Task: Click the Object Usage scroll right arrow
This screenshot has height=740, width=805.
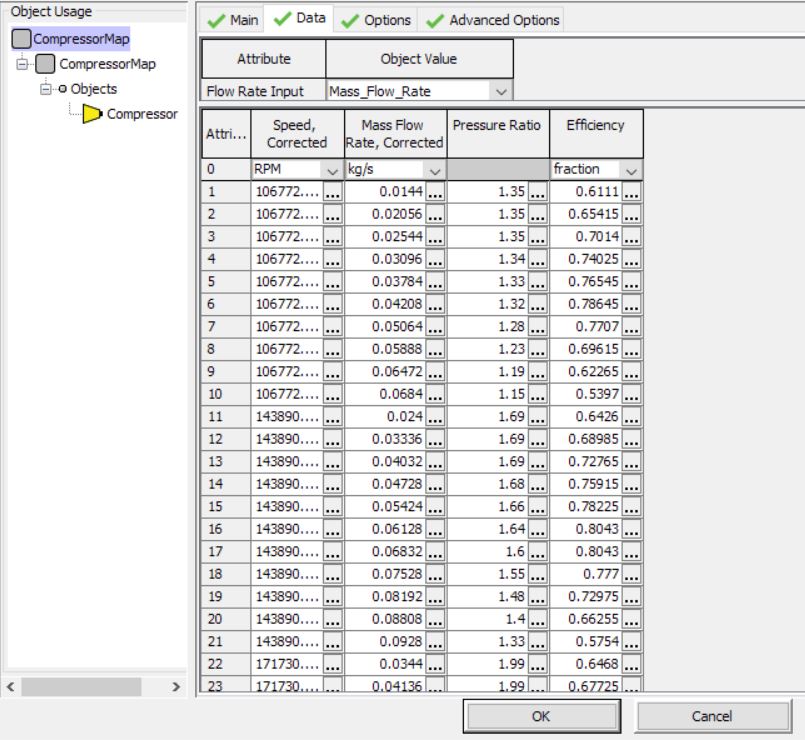Action: 176,687
